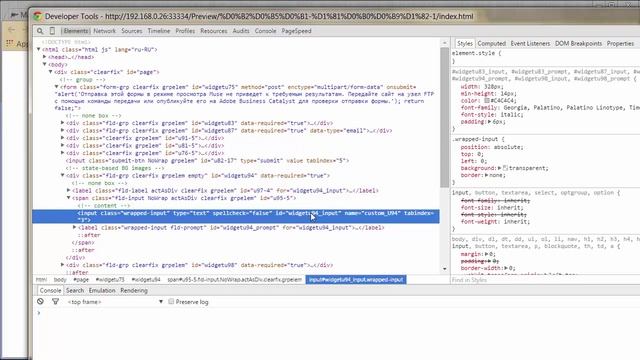The image size is (640, 360).
Task: Switch to the Network panel
Action: tap(104, 31)
